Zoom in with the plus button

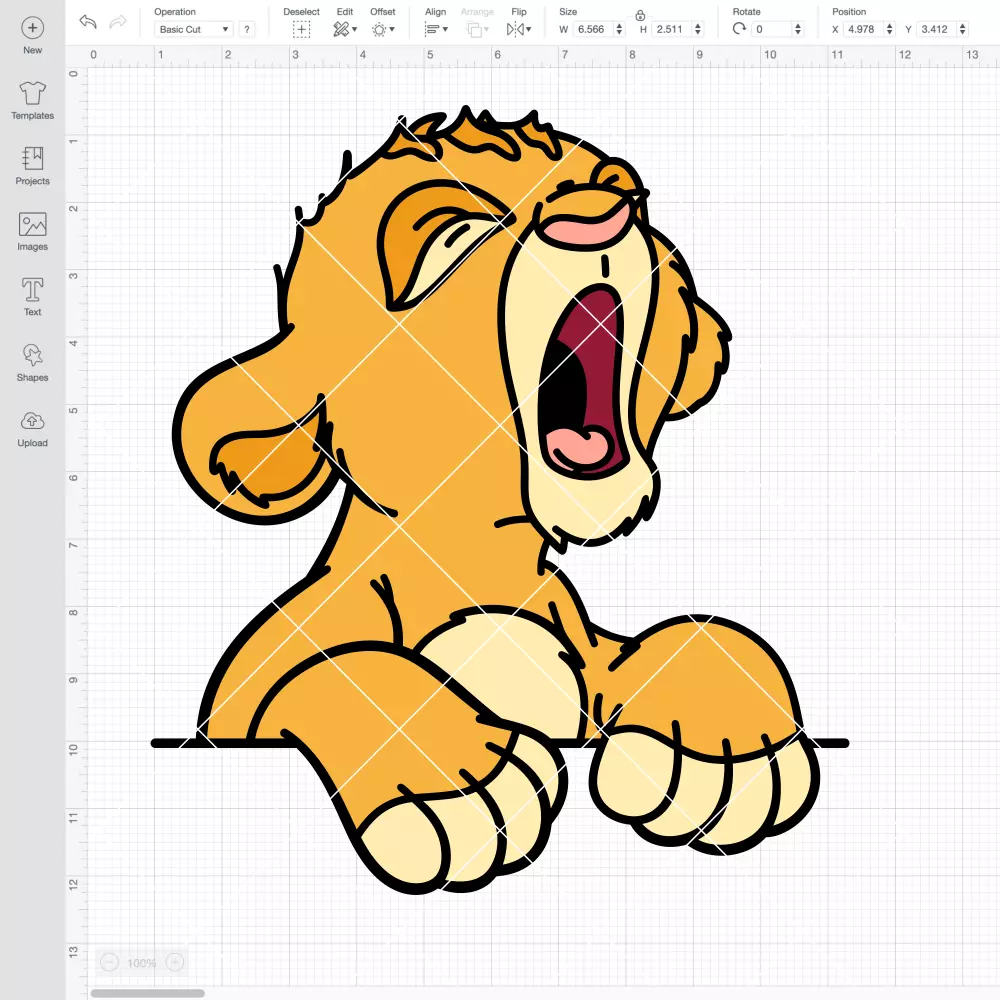(175, 962)
